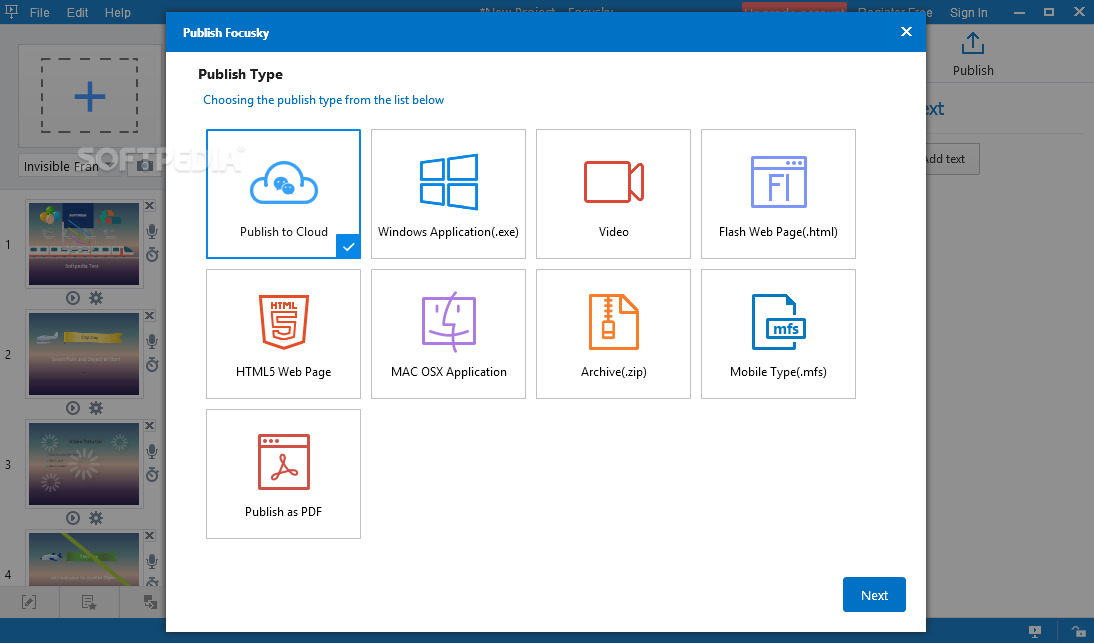1094x643 pixels.
Task: Open the Edit menu
Action: (77, 13)
